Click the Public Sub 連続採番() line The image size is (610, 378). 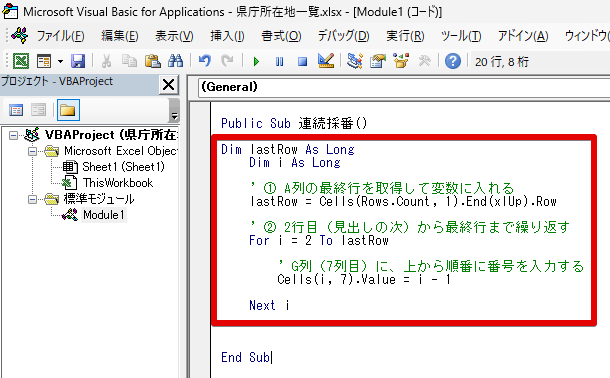[294, 124]
